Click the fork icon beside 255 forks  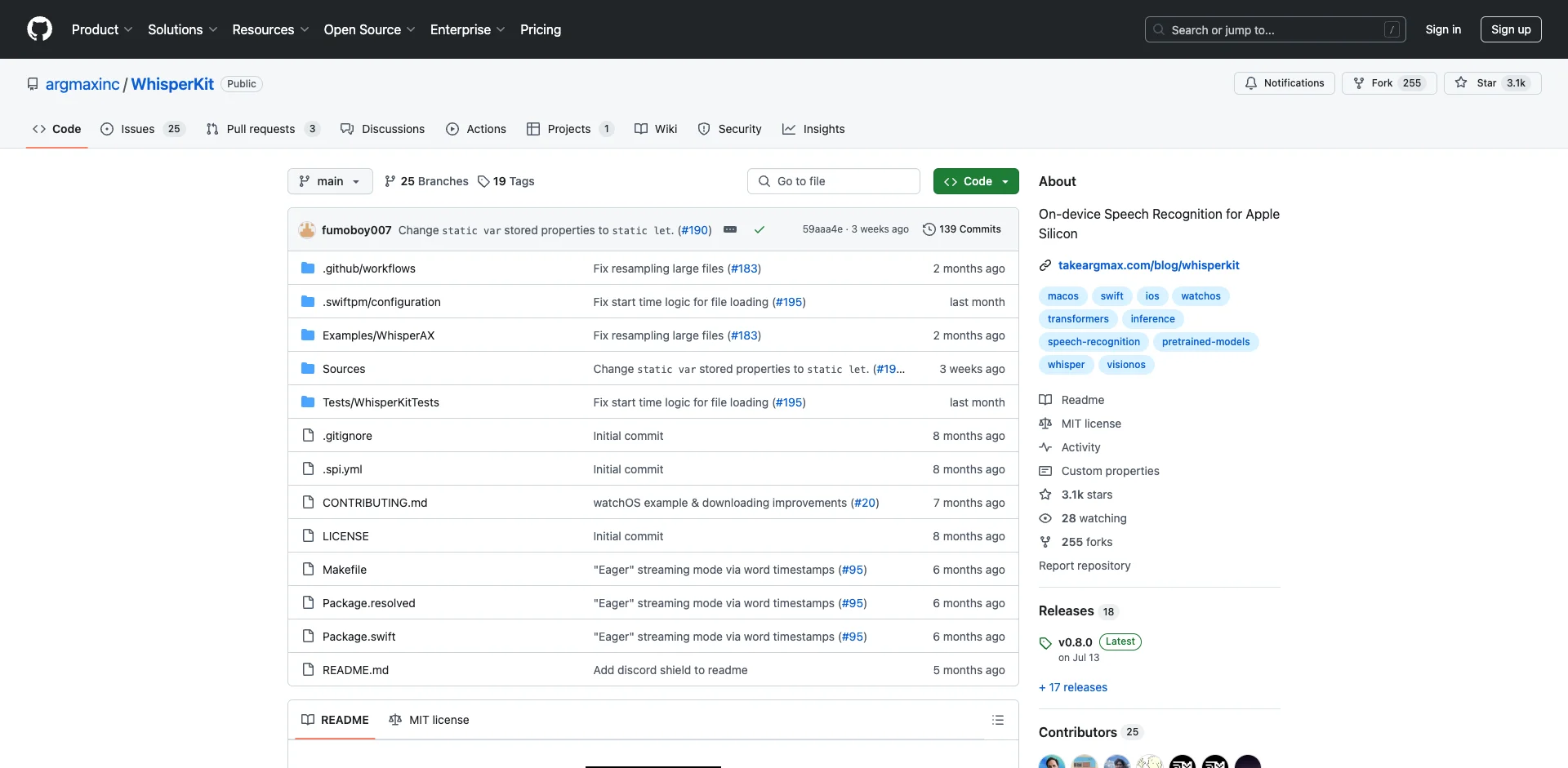[x=1045, y=542]
